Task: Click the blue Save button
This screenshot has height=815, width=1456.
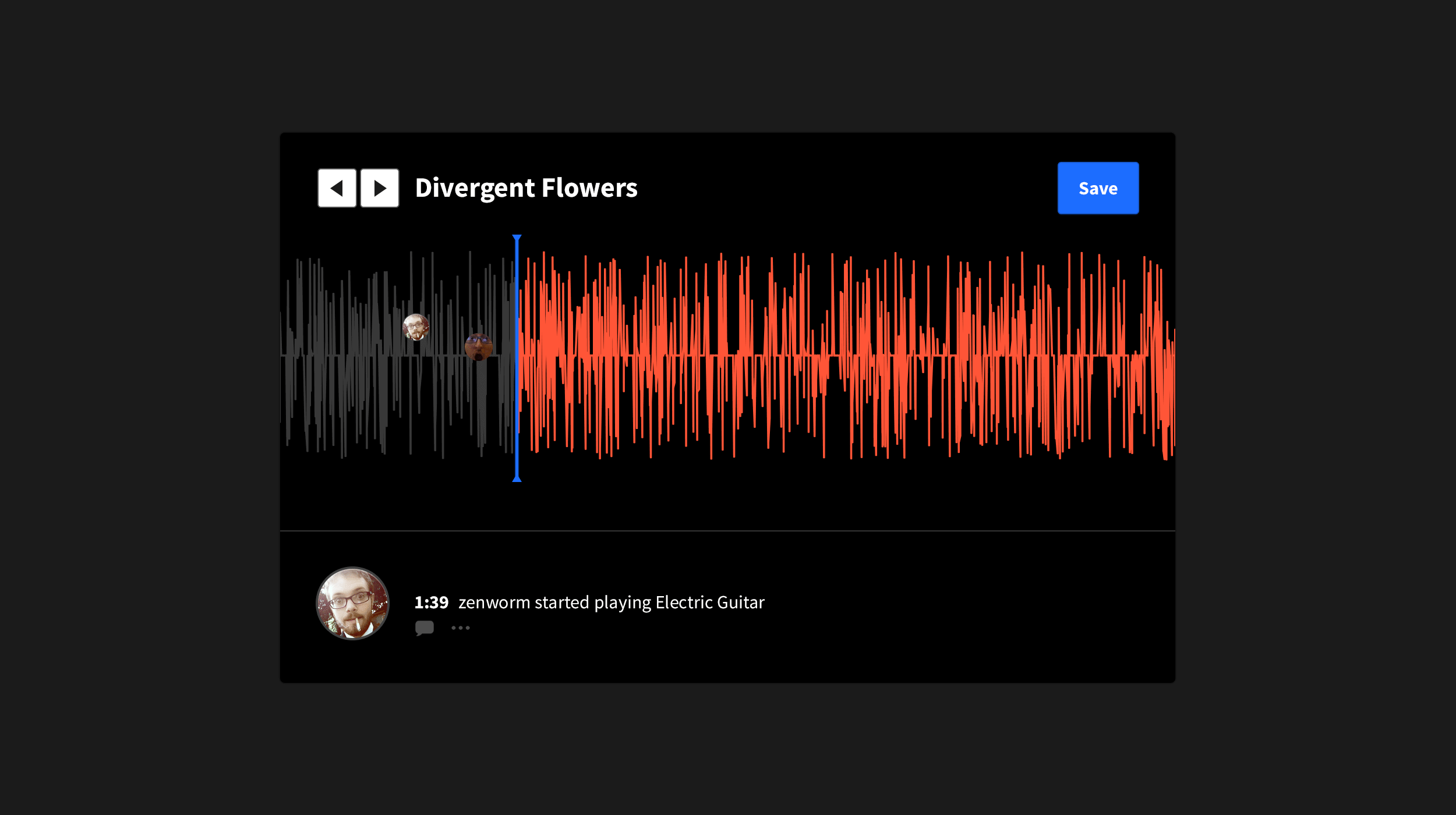Action: tap(1097, 188)
